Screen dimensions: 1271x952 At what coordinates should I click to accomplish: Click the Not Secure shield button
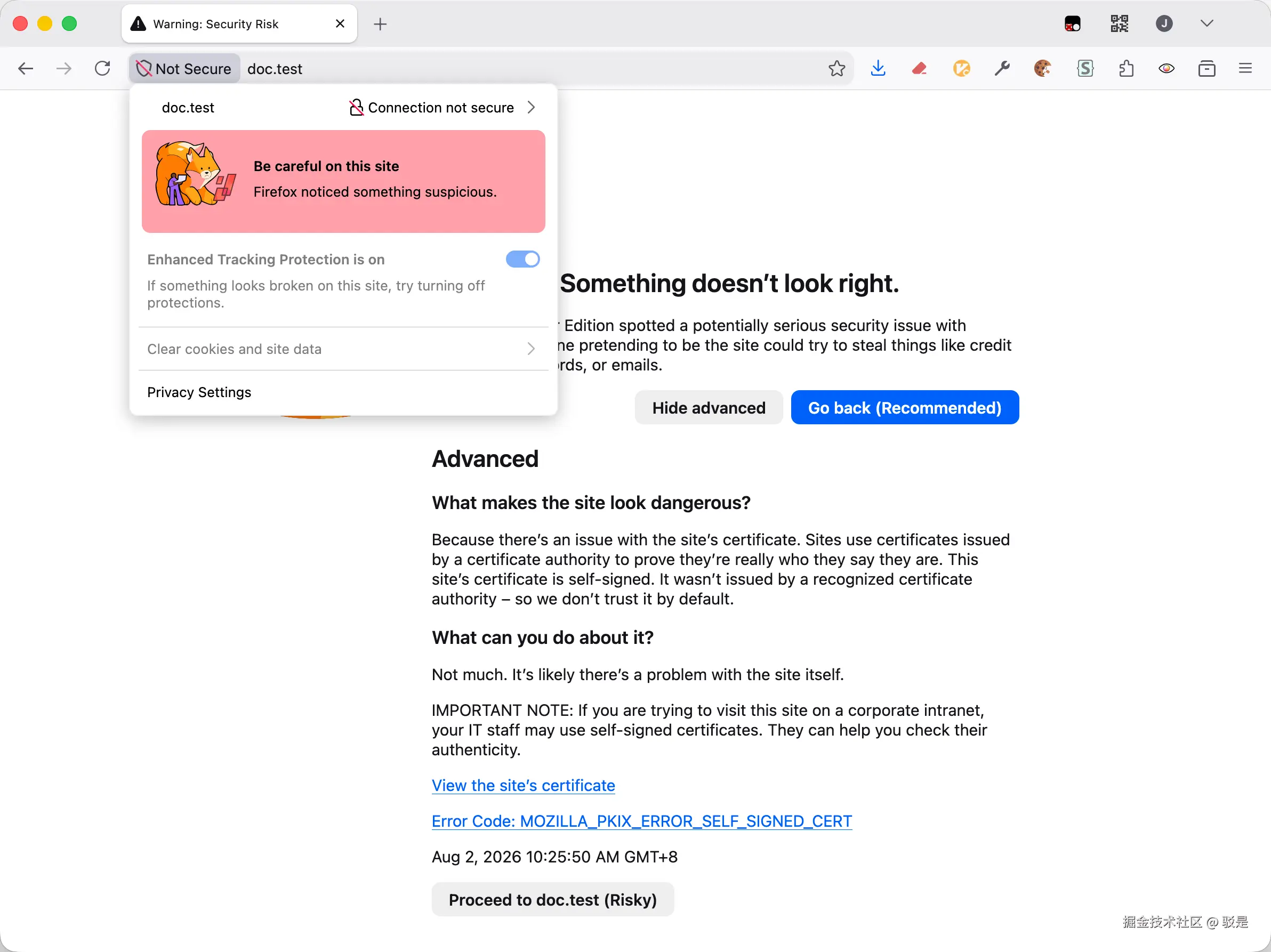(x=184, y=68)
